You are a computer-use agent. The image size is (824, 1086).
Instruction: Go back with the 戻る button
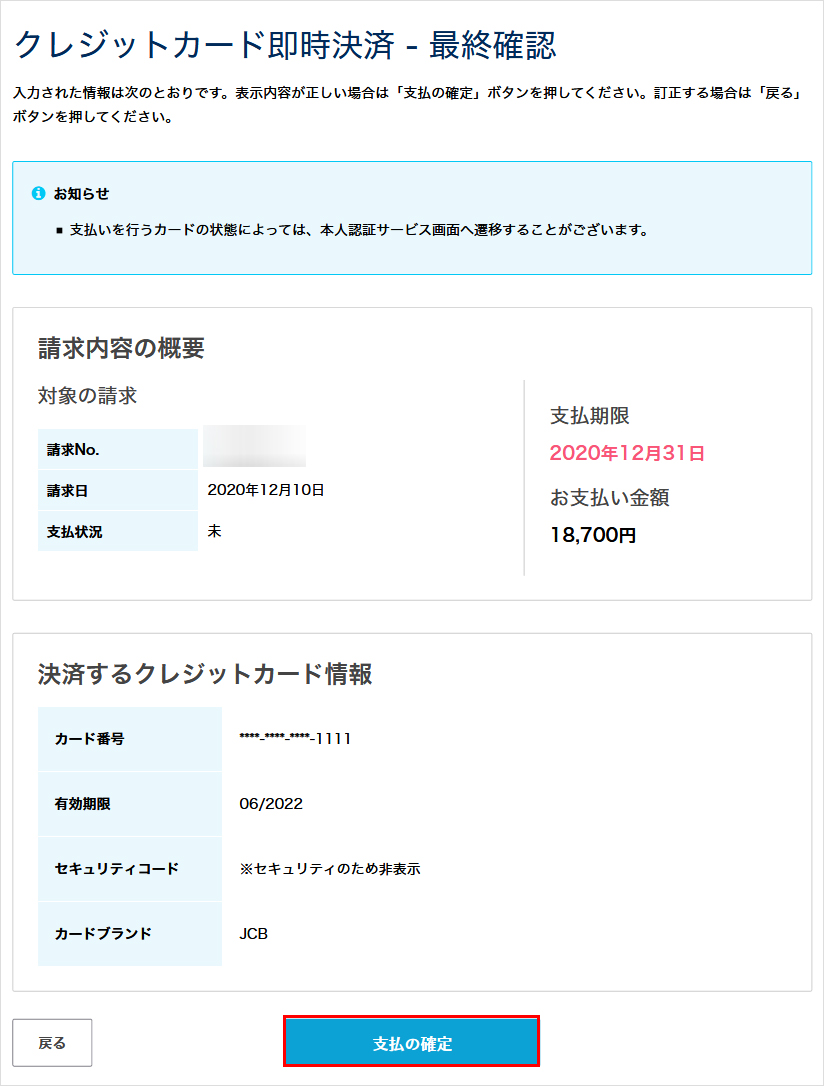click(52, 1043)
